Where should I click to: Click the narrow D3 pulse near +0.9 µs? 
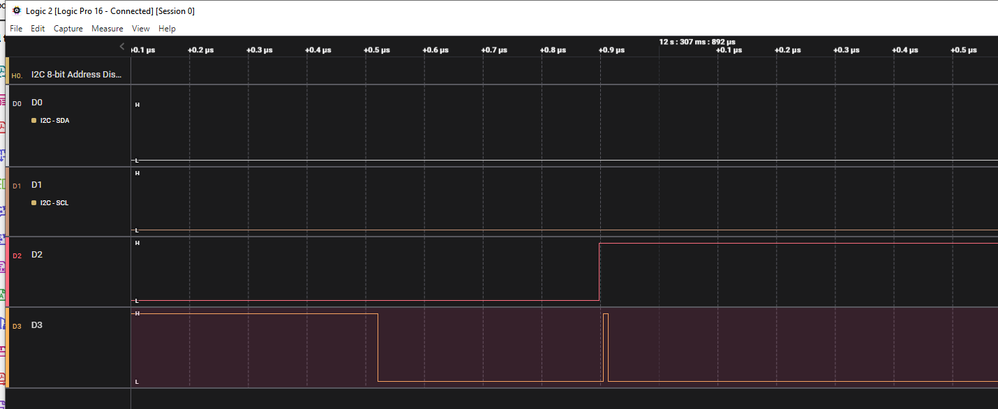[x=606, y=347]
